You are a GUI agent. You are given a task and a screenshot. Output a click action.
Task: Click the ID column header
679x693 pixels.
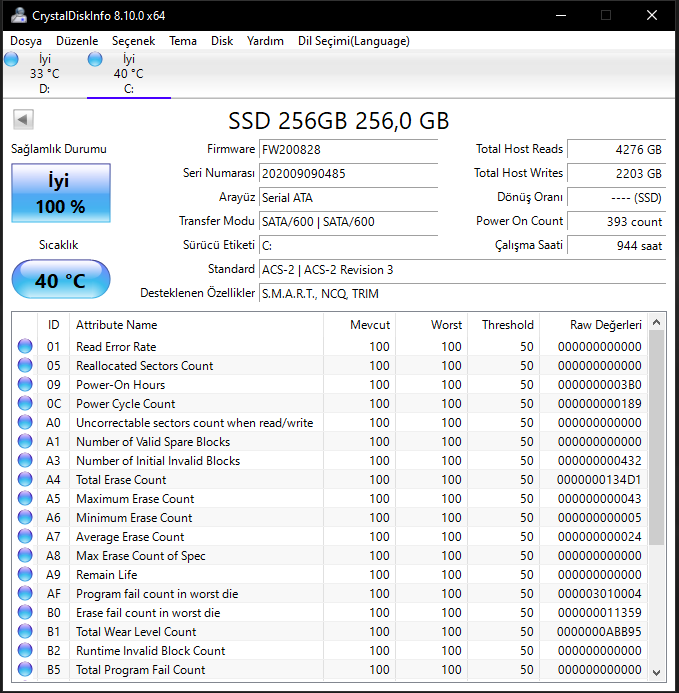(53, 325)
